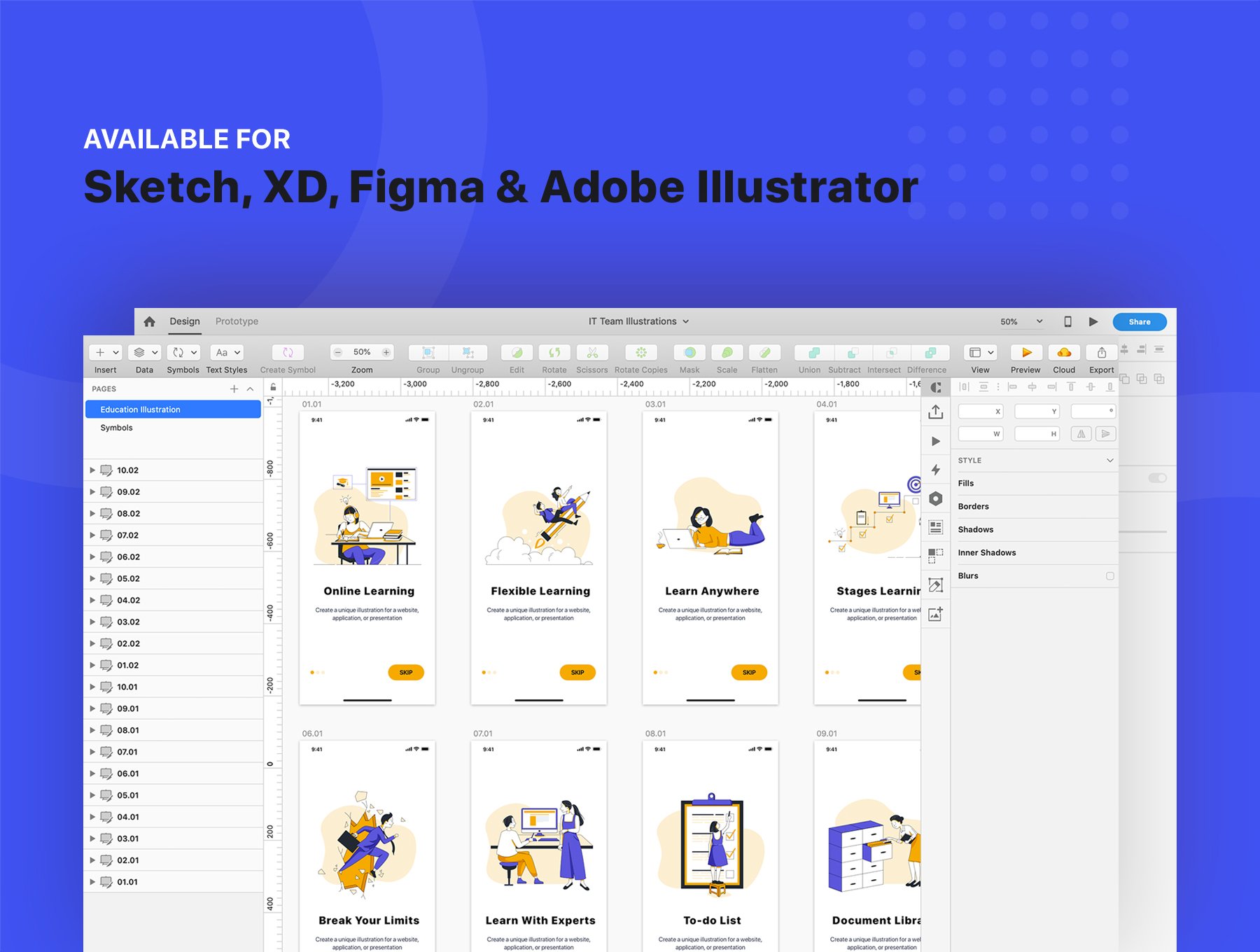This screenshot has height=952, width=1260.
Task: Enable the Blurs checkbox
Action: click(1109, 576)
